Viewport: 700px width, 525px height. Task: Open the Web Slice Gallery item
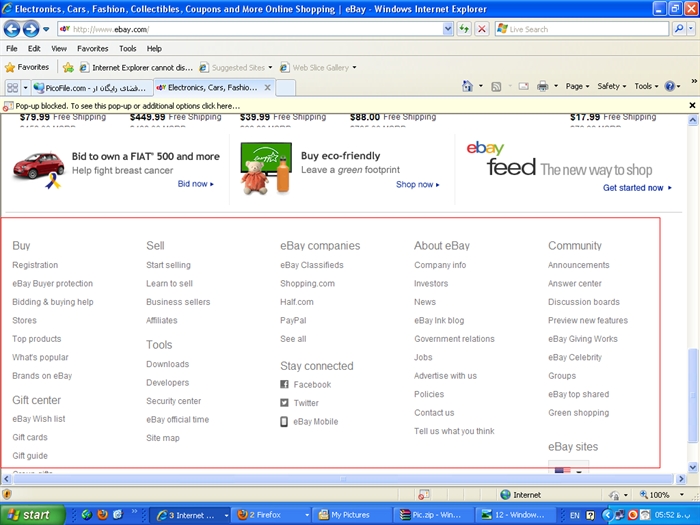(318, 68)
